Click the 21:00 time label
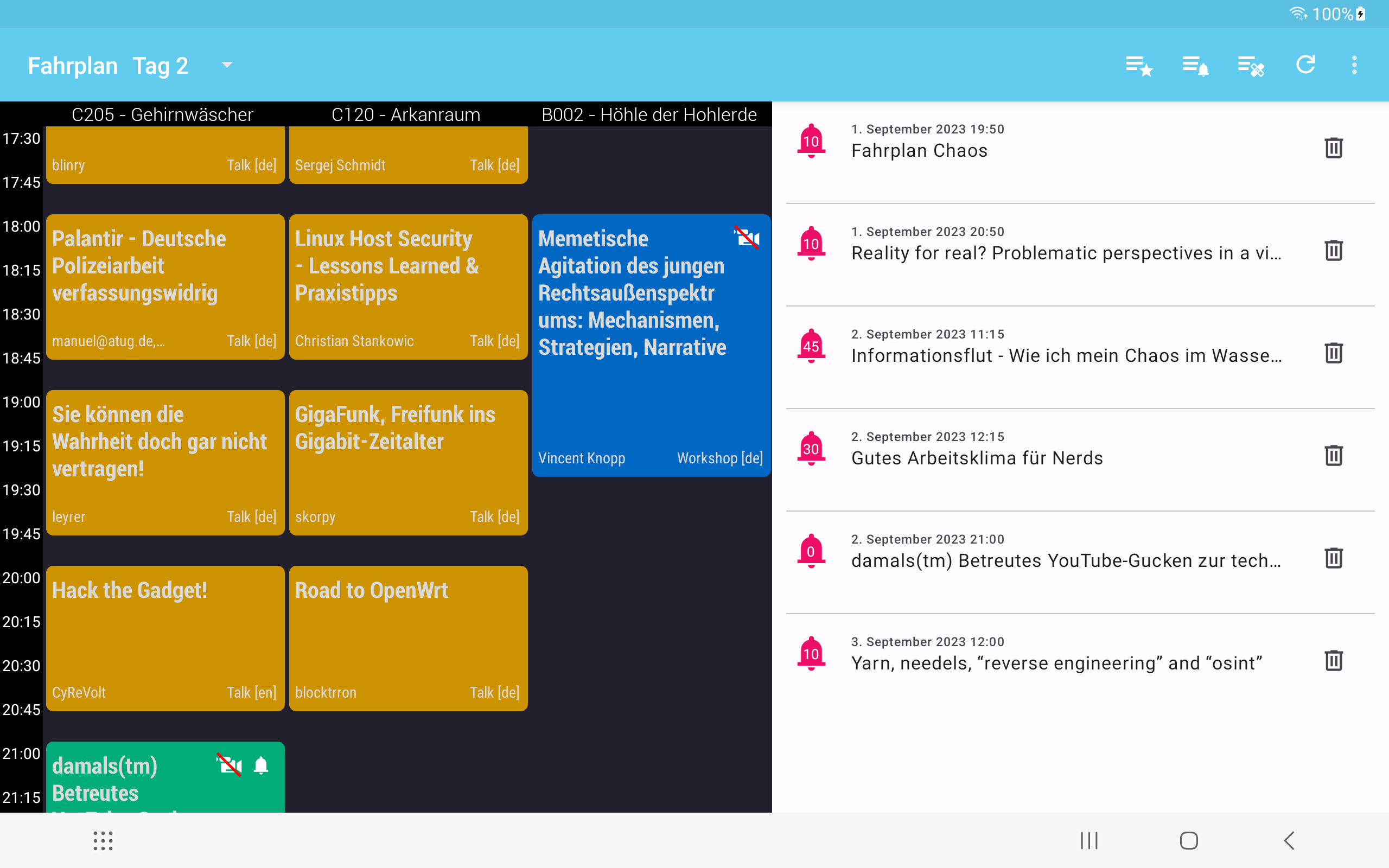The image size is (1389, 868). coord(21,753)
